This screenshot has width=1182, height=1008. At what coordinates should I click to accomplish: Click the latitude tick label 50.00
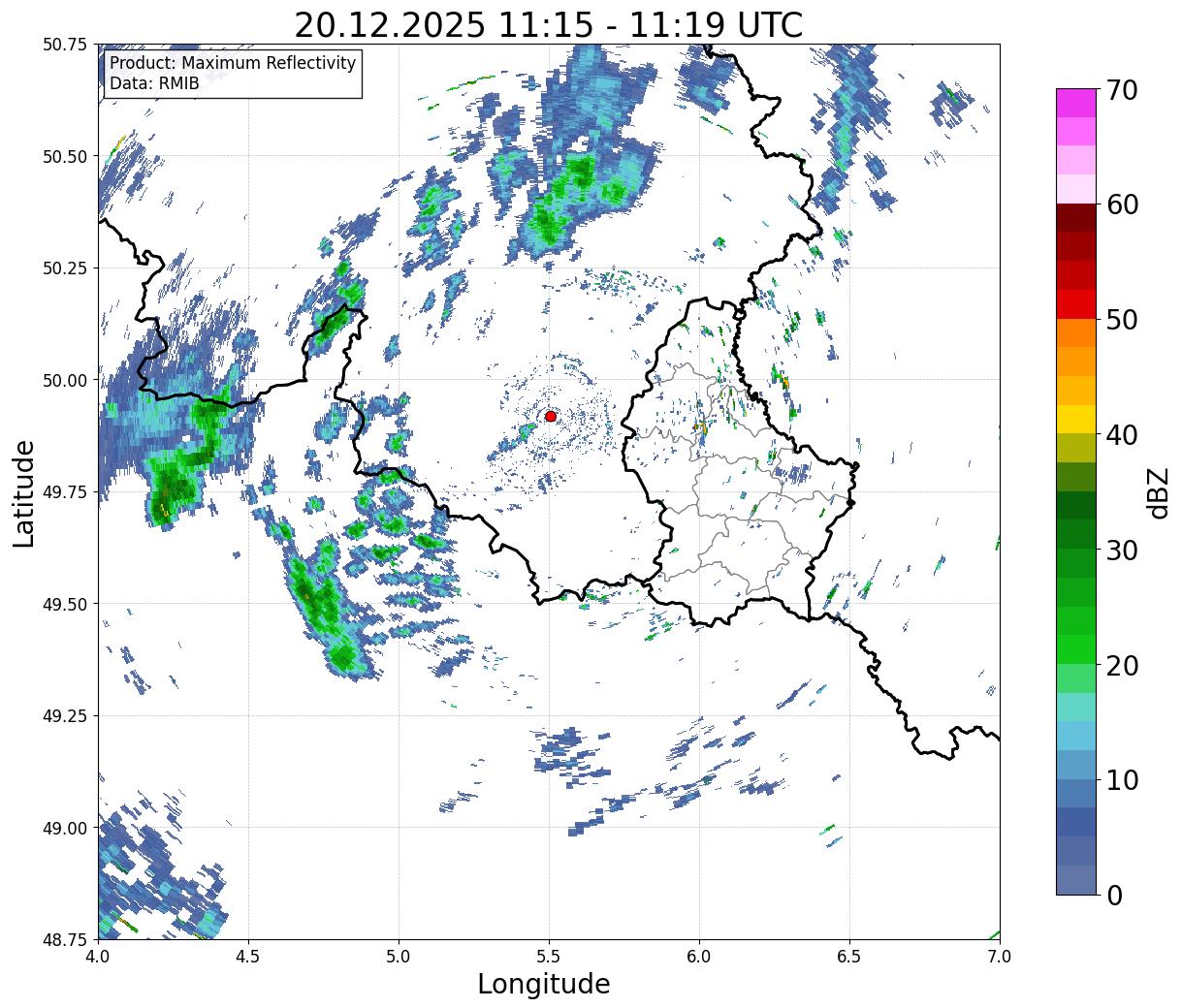[65, 380]
